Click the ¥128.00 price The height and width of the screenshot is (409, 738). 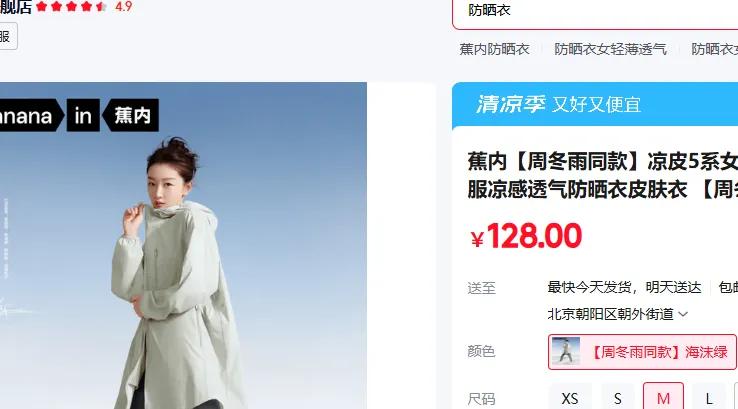click(526, 236)
